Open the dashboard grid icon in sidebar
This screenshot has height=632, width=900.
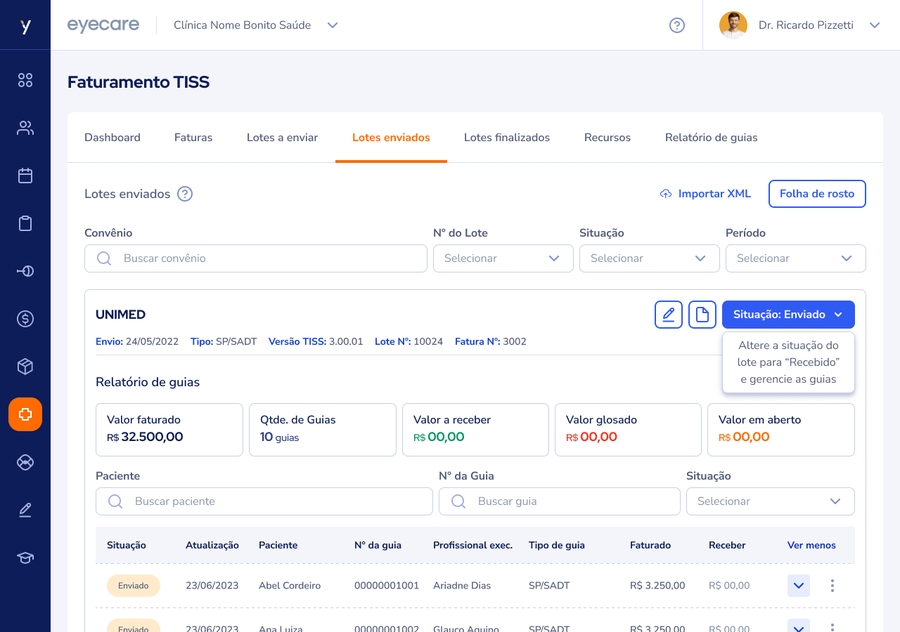(25, 80)
